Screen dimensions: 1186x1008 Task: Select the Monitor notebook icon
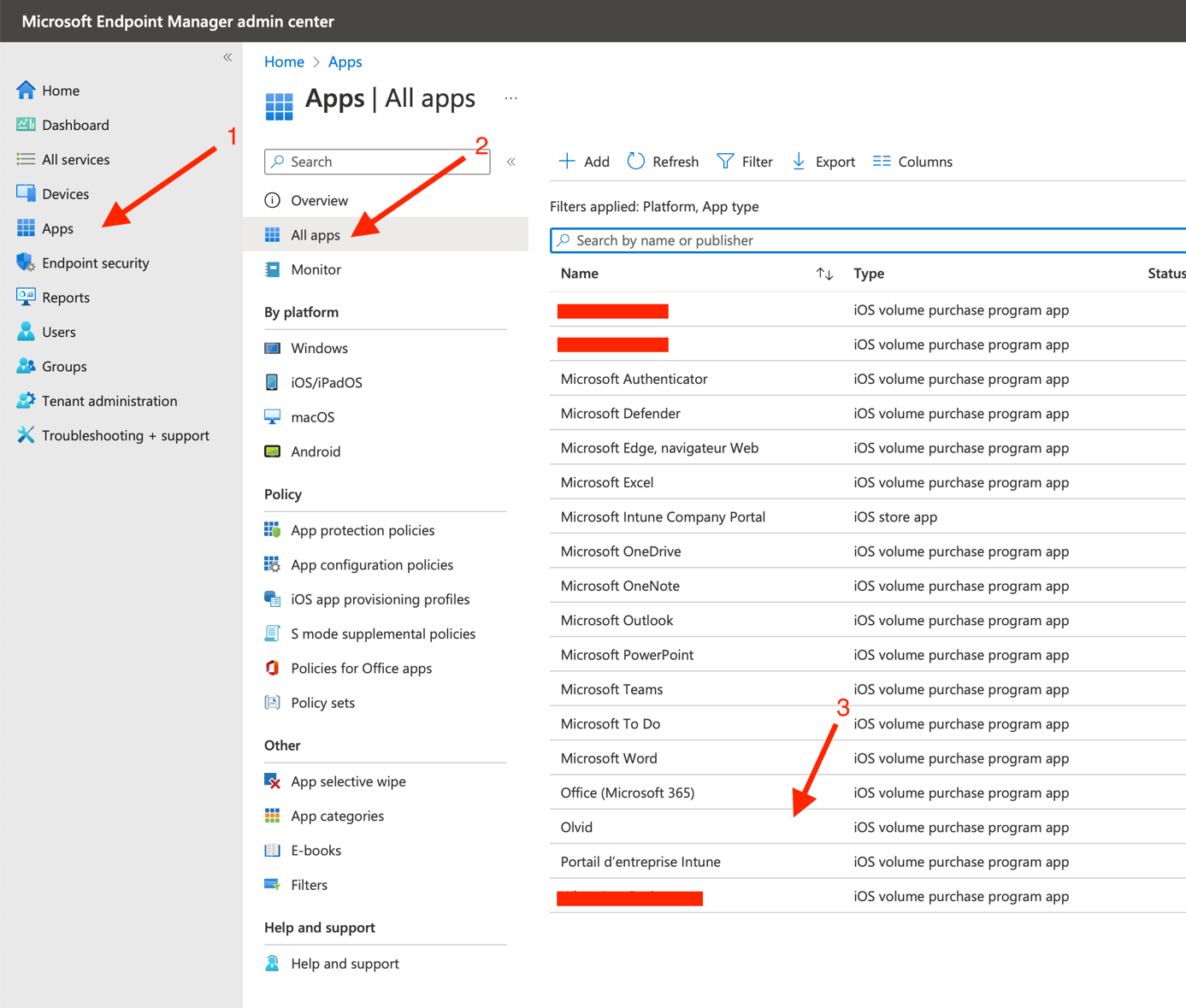point(273,269)
